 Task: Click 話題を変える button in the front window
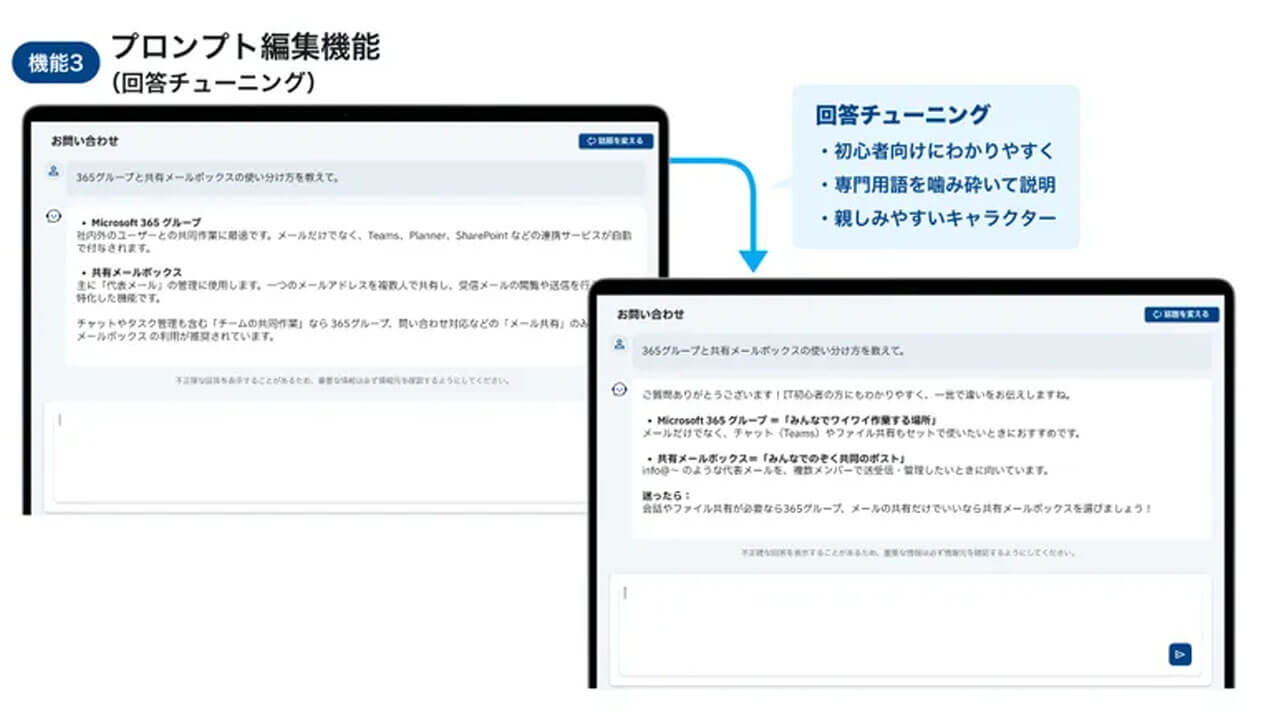[x=1182, y=314]
